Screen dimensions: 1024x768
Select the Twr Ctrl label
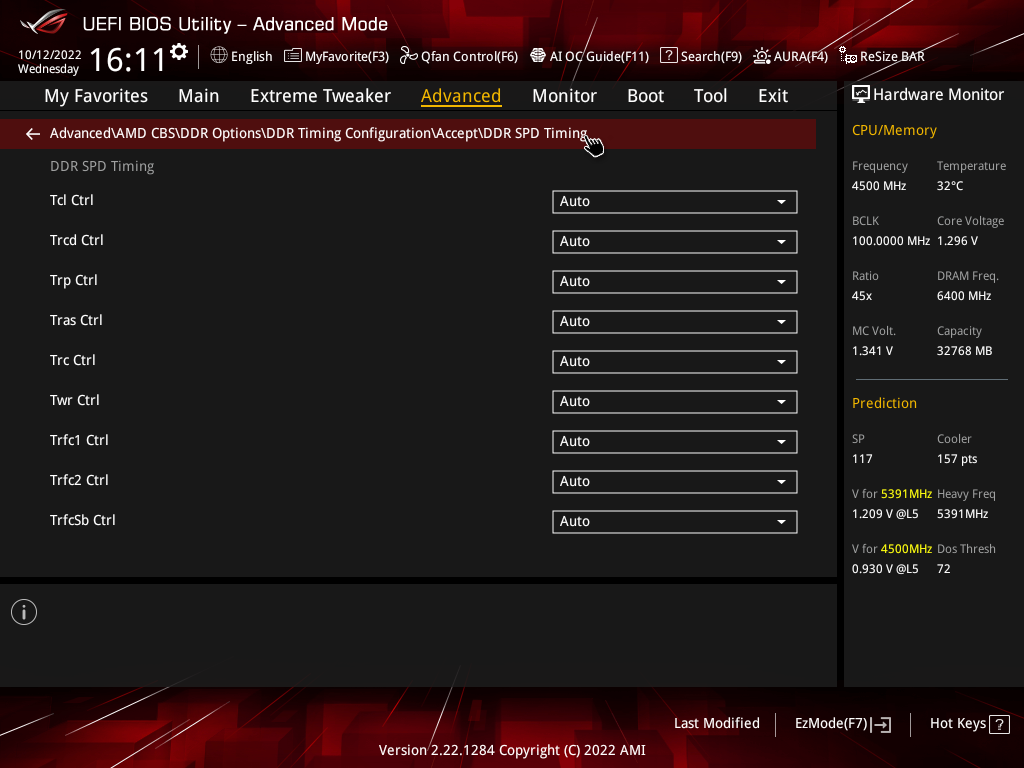click(x=74, y=400)
